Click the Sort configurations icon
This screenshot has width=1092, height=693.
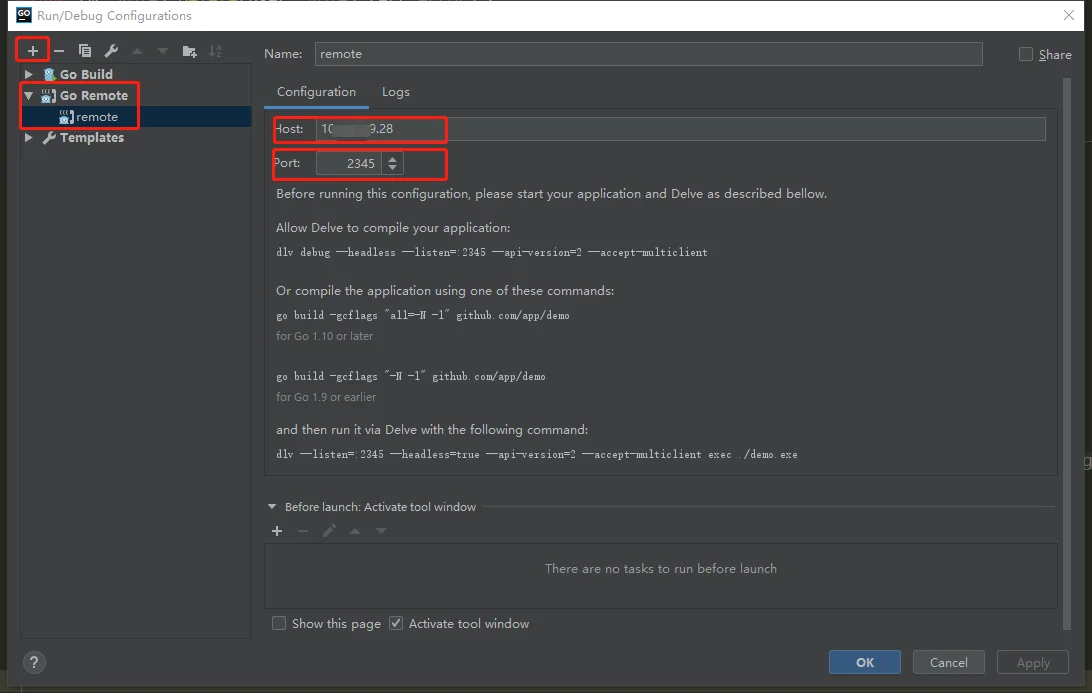[x=215, y=50]
